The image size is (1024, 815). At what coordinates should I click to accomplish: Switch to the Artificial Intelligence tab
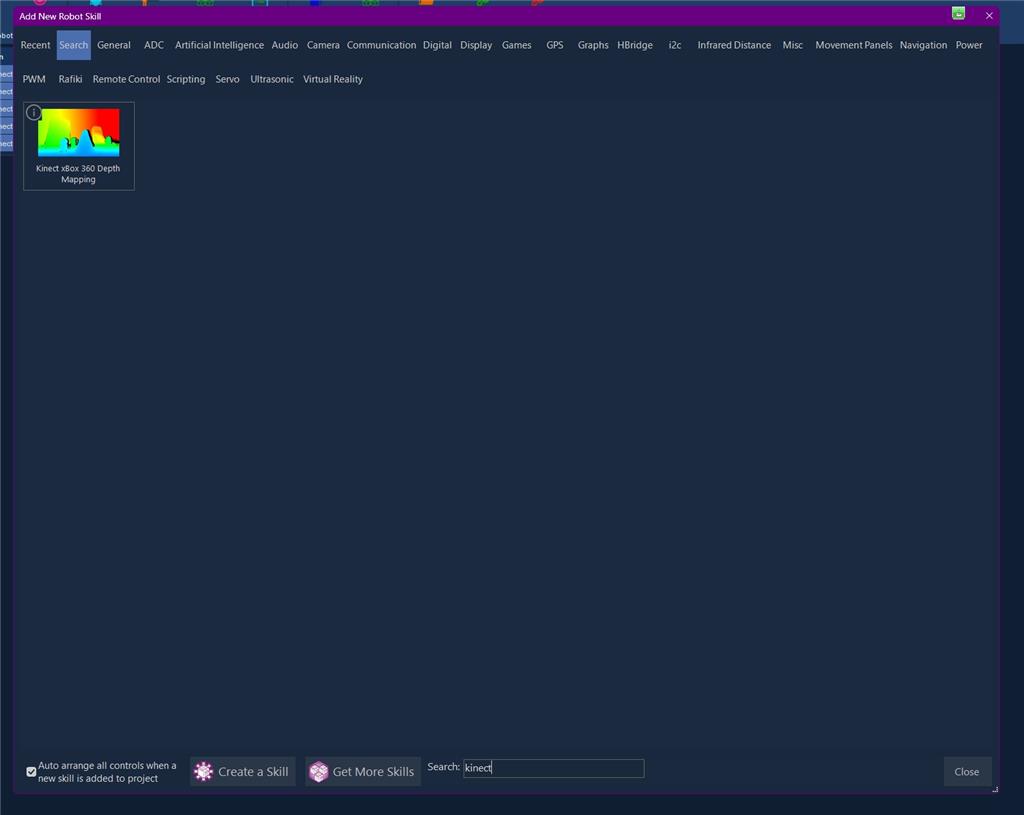219,45
